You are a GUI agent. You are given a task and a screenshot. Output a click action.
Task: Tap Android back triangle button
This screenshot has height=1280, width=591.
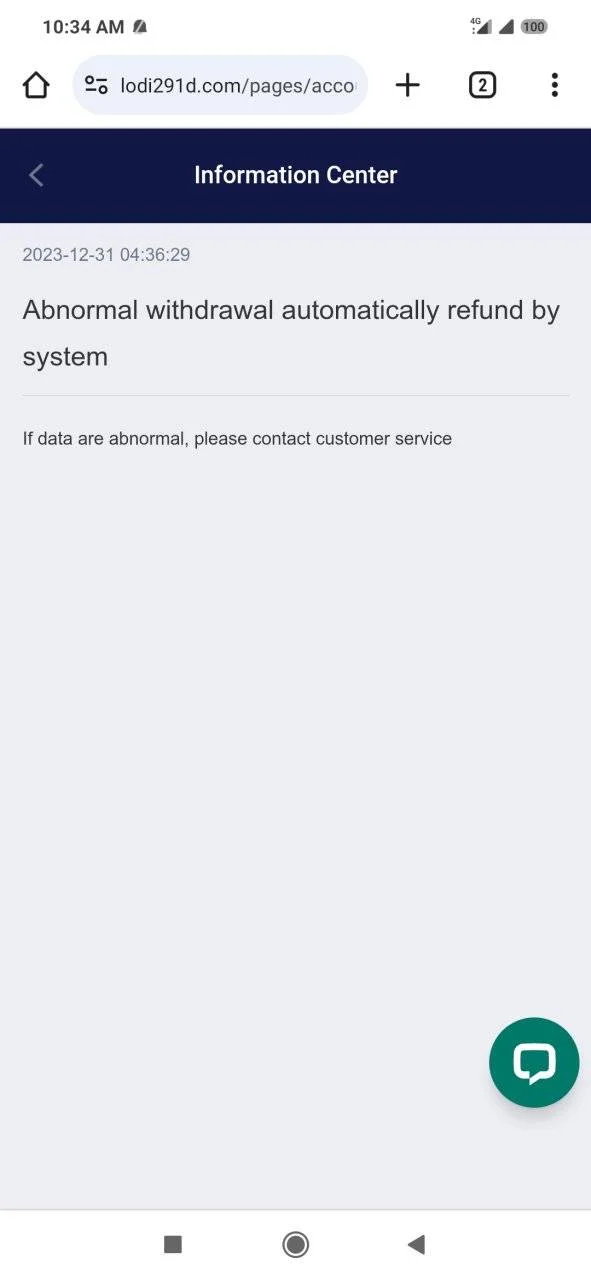(x=417, y=1244)
